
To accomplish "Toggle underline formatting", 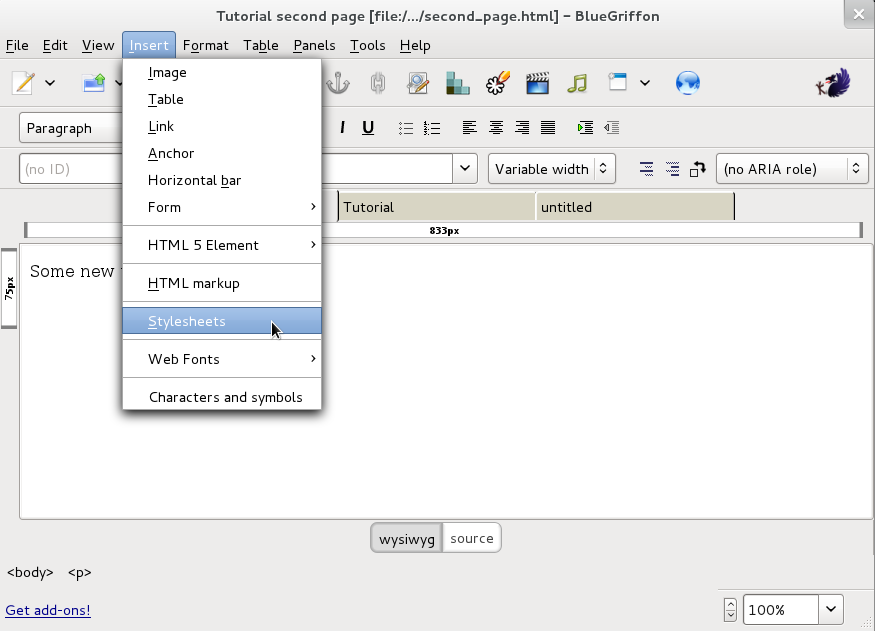I will [368, 128].
